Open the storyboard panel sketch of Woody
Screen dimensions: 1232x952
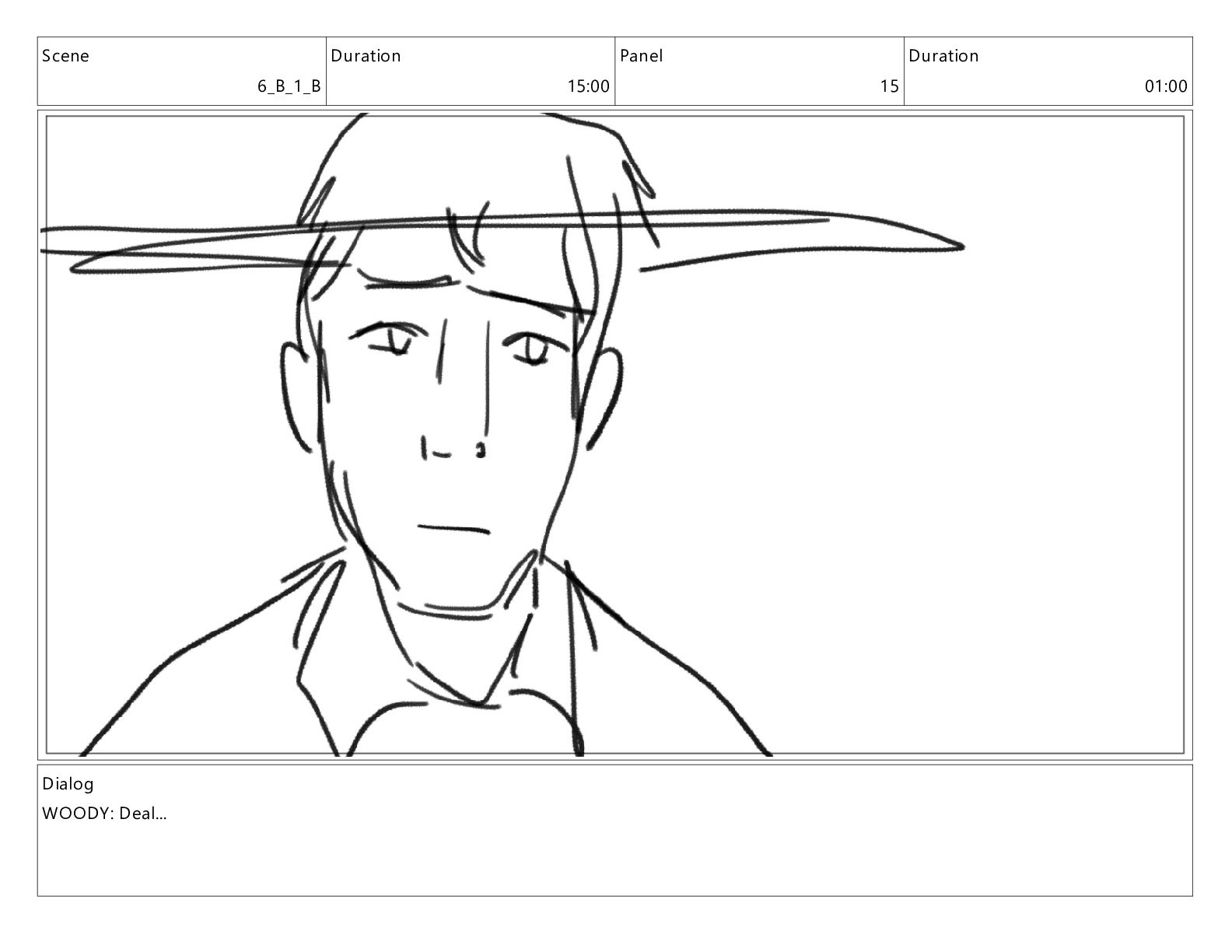pos(615,435)
